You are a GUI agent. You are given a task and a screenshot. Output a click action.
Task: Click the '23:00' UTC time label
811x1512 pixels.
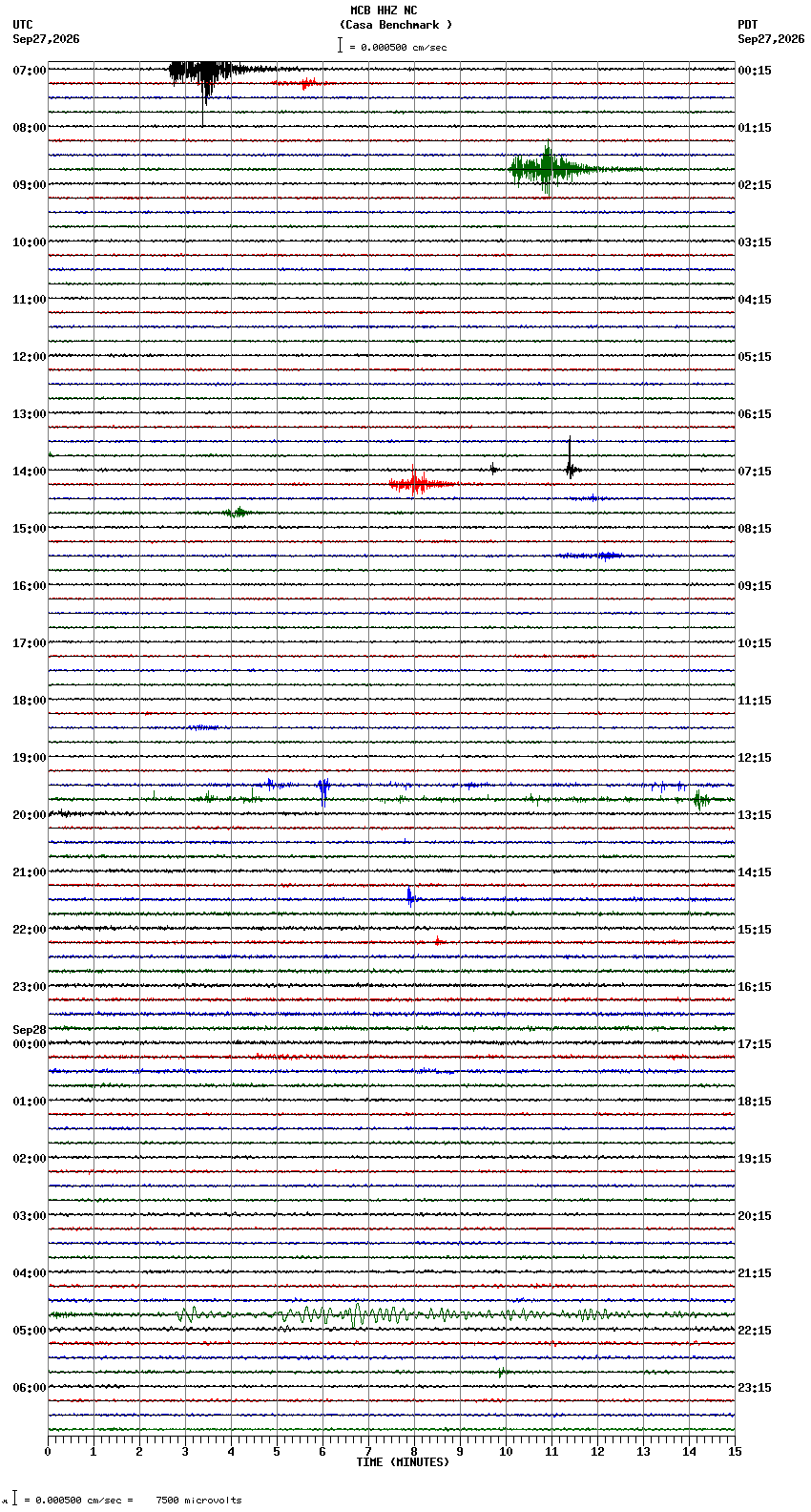tap(30, 987)
